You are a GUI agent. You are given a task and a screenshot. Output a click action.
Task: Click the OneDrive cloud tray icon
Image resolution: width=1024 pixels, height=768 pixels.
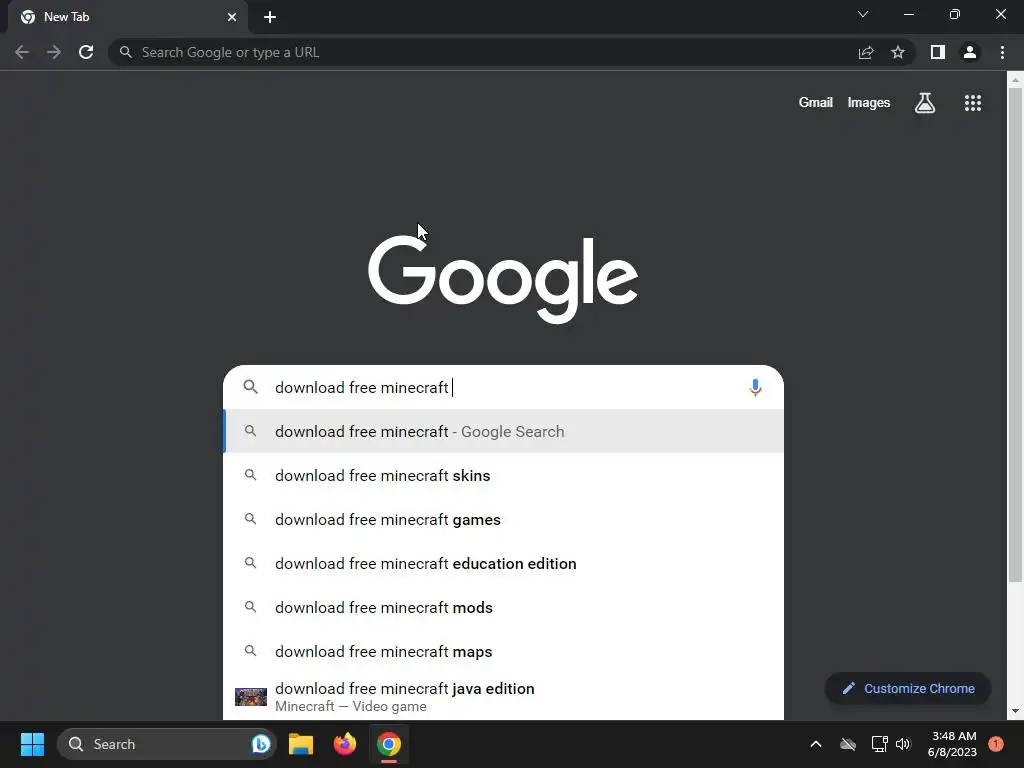coord(848,744)
